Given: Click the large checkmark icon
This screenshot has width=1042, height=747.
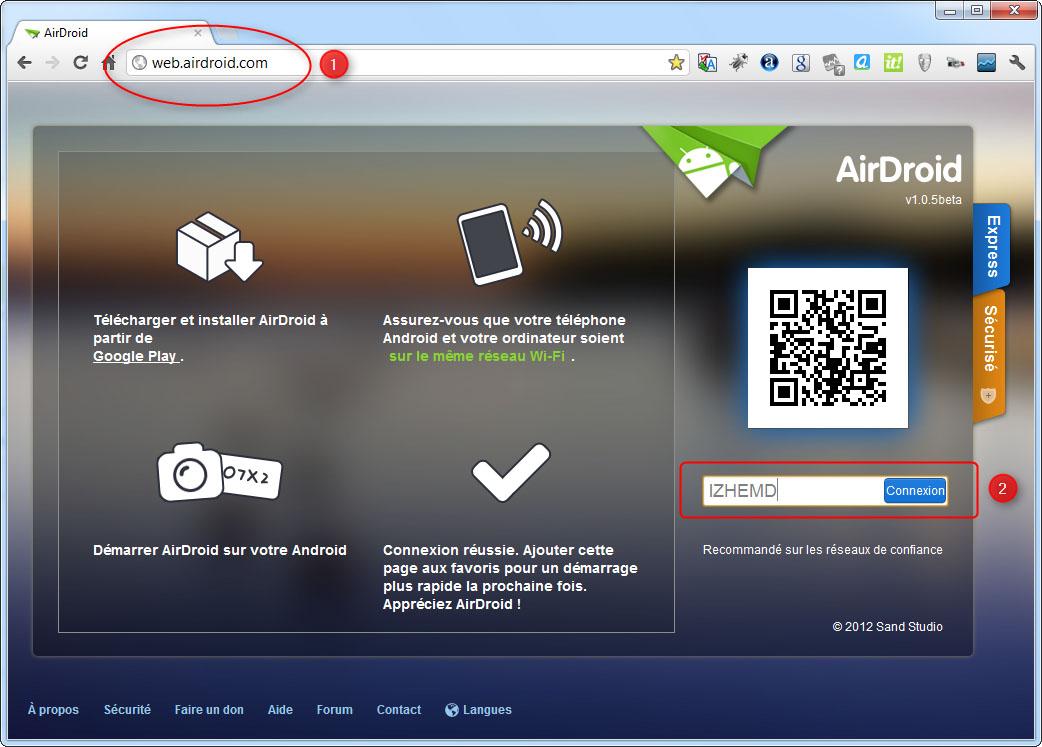Looking at the screenshot, I should (x=511, y=473).
